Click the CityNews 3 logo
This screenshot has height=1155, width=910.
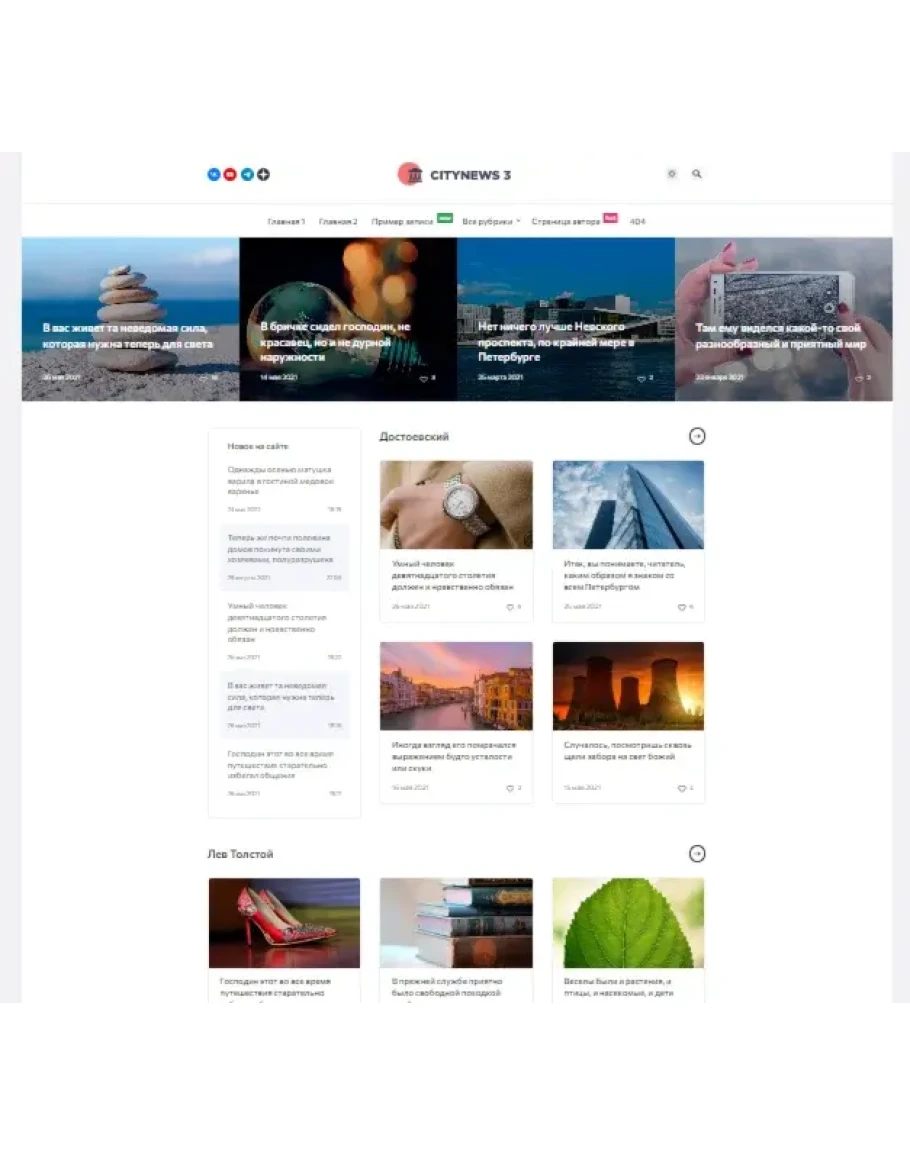[454, 174]
